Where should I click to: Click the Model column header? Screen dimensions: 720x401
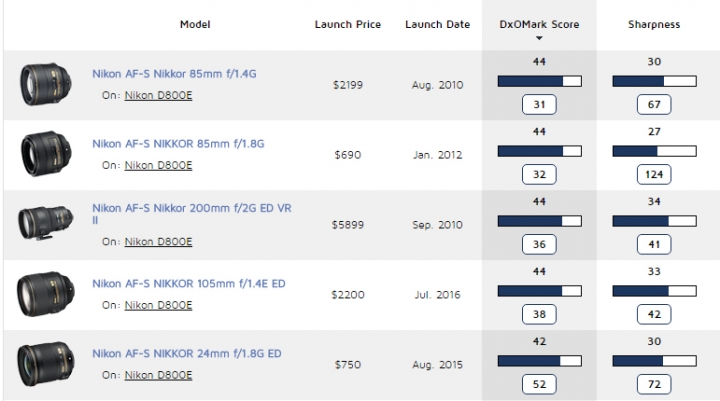coord(195,23)
